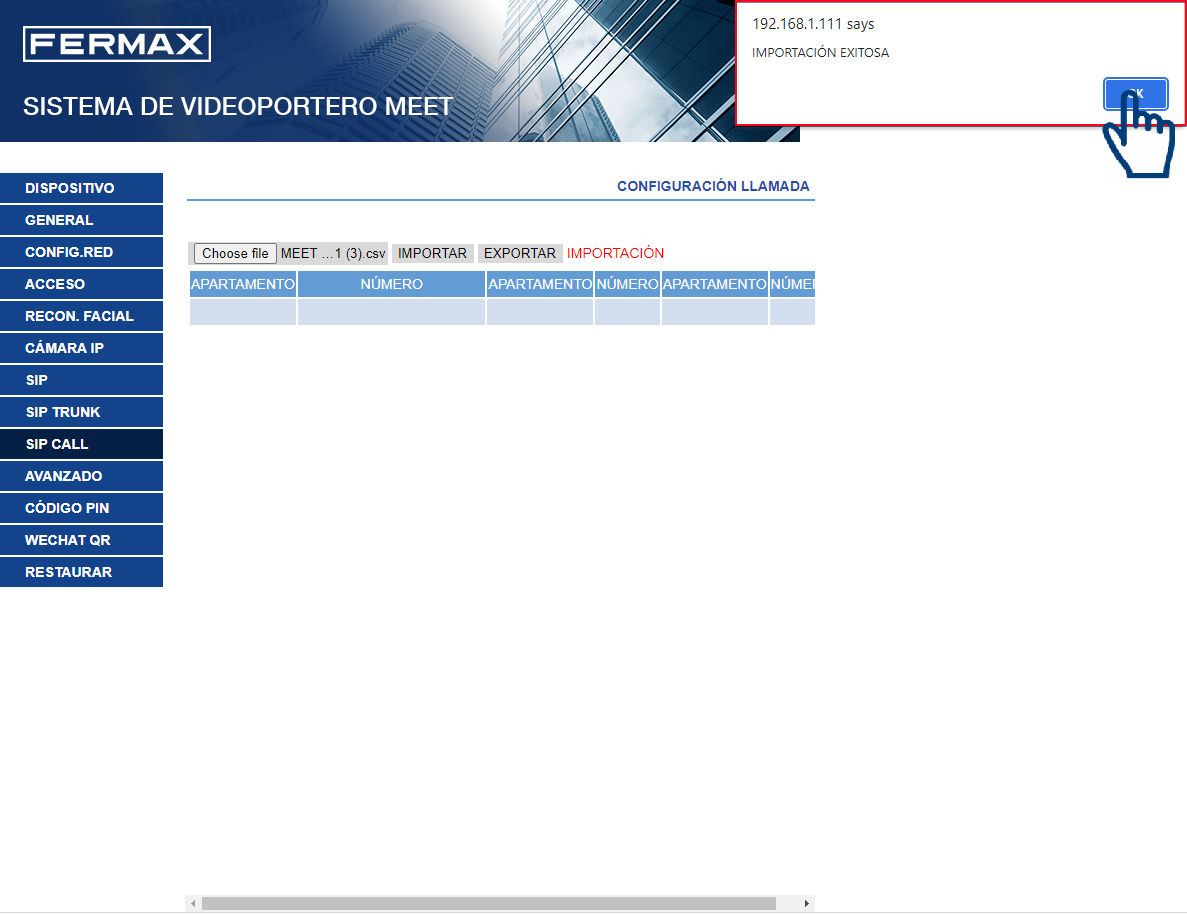Go to CONFIG.RED network settings
Image resolution: width=1187 pixels, height=915 pixels.
point(81,252)
